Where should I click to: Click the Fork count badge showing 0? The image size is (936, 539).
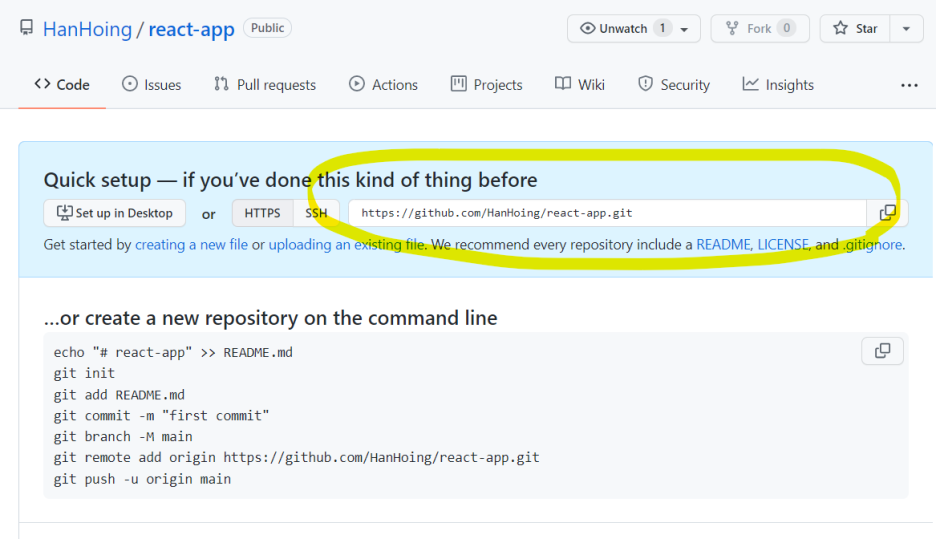pyautogui.click(x=787, y=28)
